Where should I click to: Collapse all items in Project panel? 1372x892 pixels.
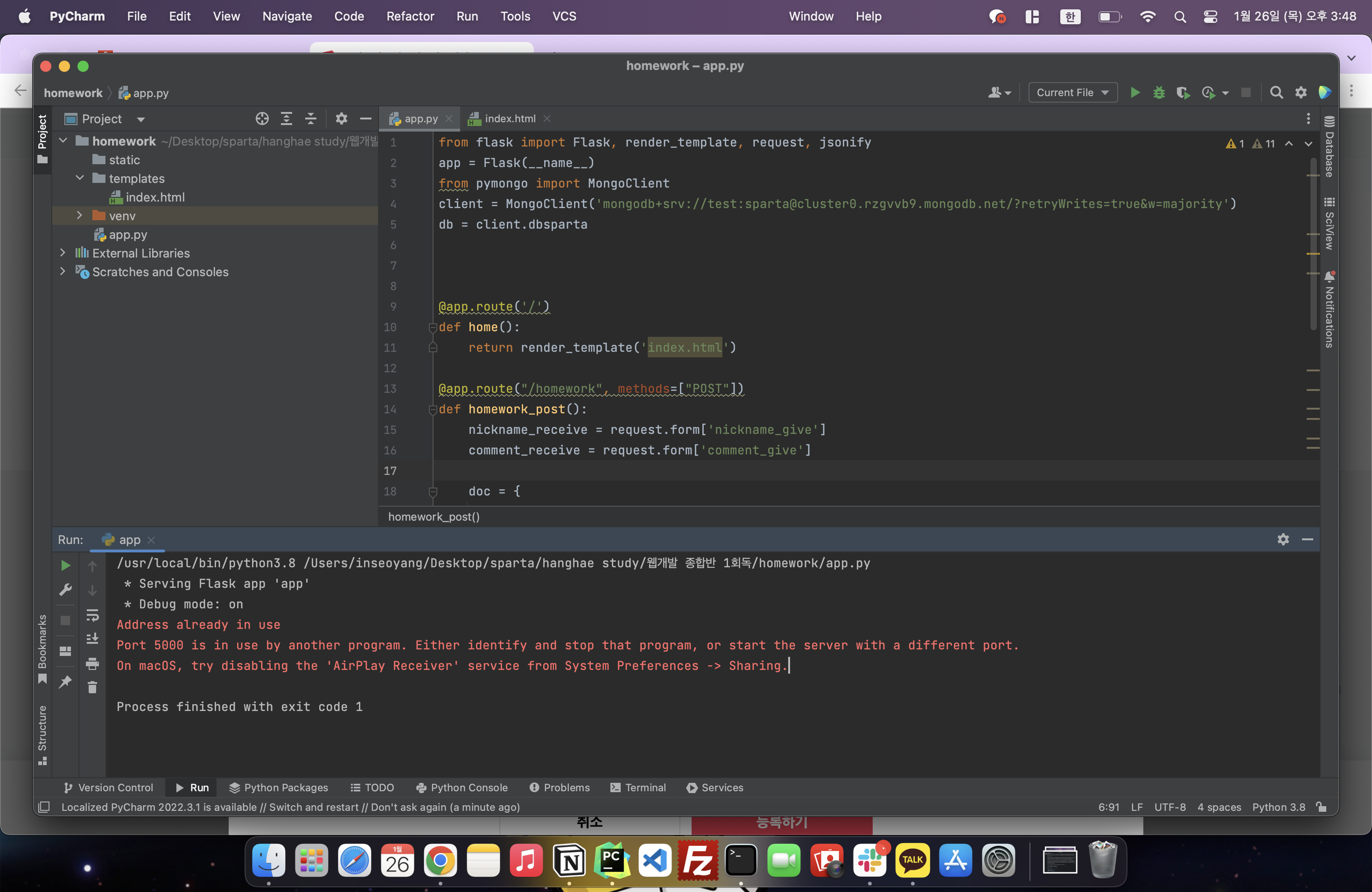click(311, 118)
